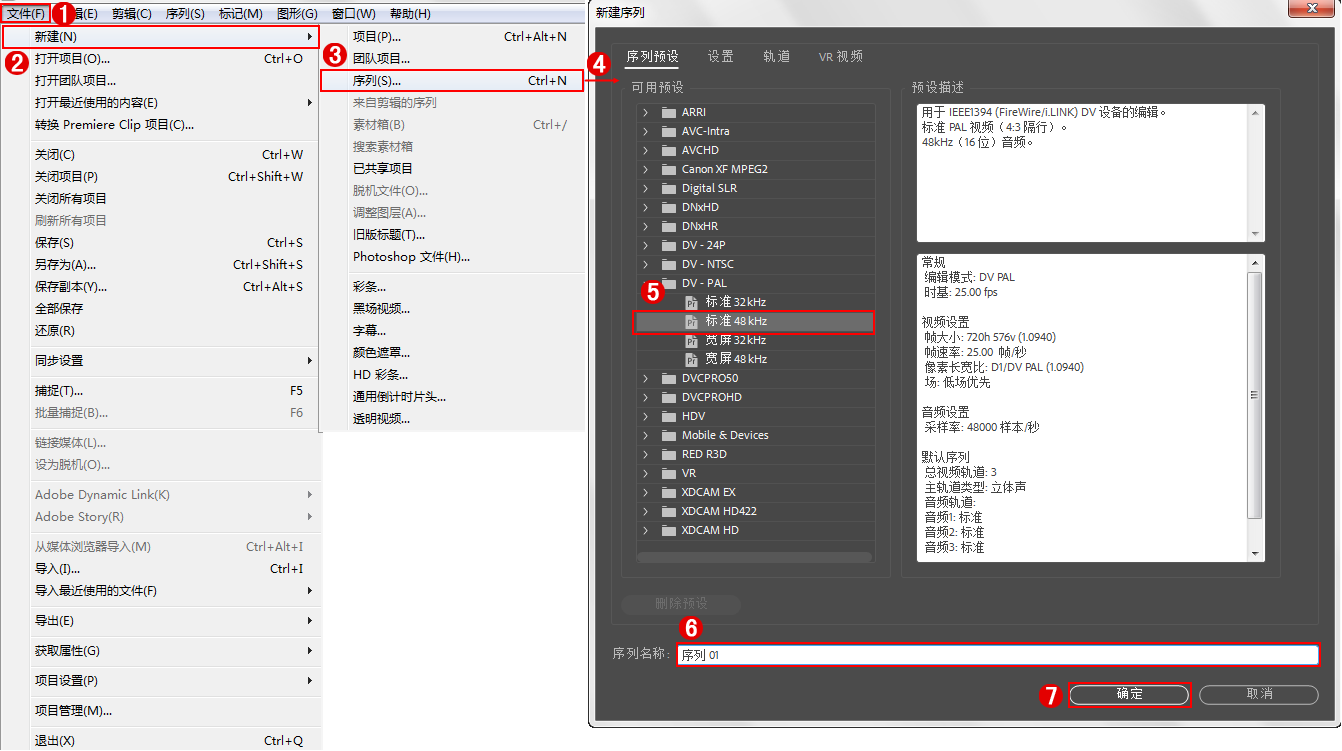Click the 取消 button
Screen dimensions: 1342x751
(x=1259, y=694)
